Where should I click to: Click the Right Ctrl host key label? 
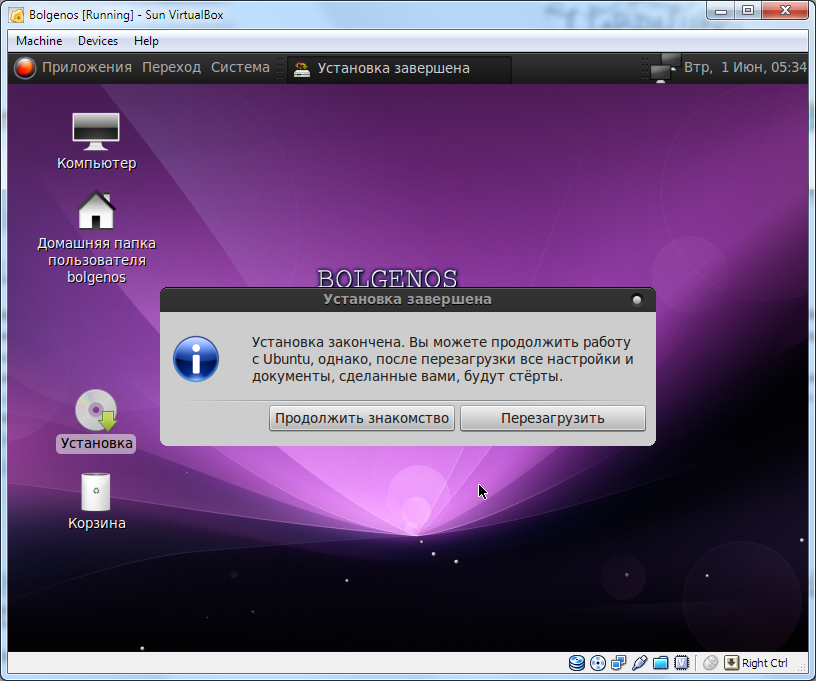tap(764, 663)
